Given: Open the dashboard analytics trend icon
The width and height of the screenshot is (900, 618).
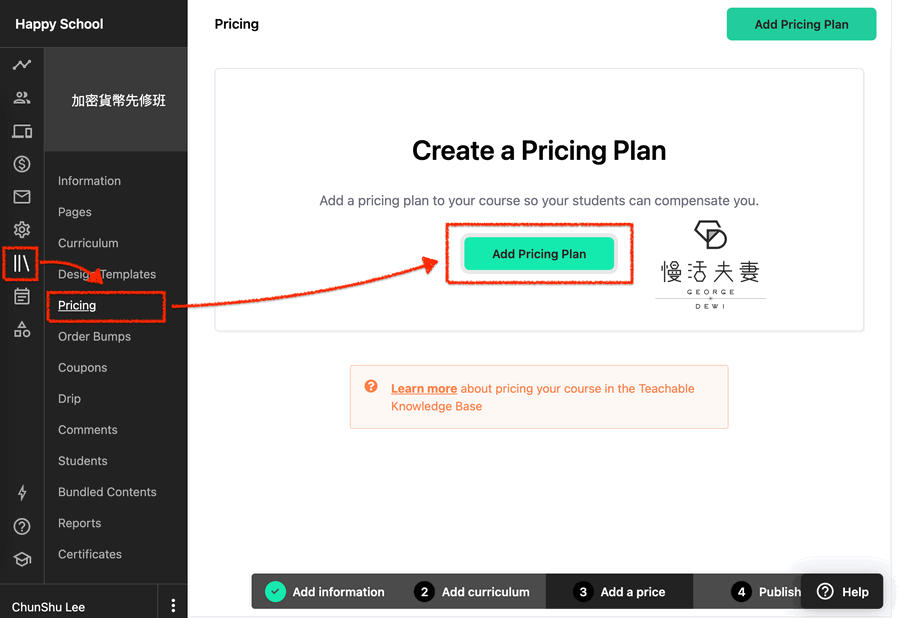Looking at the screenshot, I should 22,65.
